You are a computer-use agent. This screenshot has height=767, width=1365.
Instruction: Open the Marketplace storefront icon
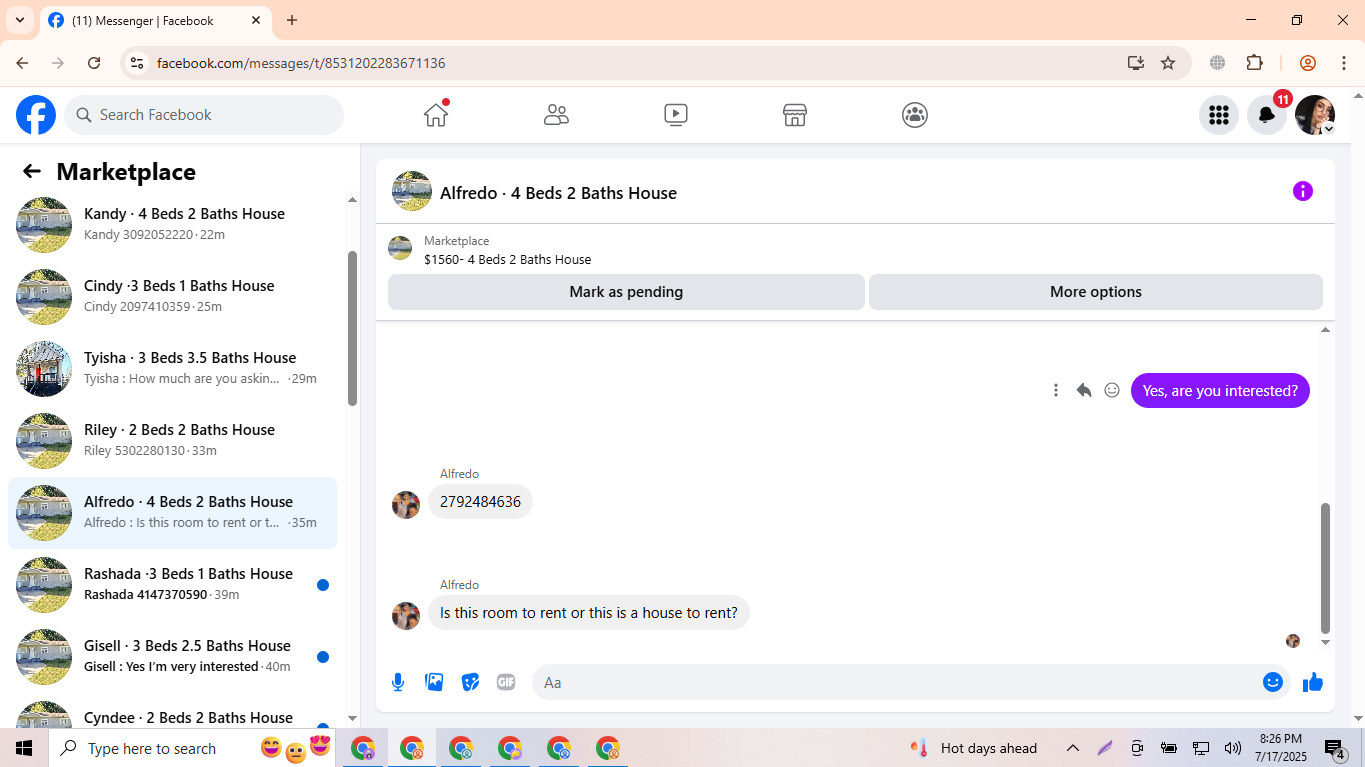[795, 115]
